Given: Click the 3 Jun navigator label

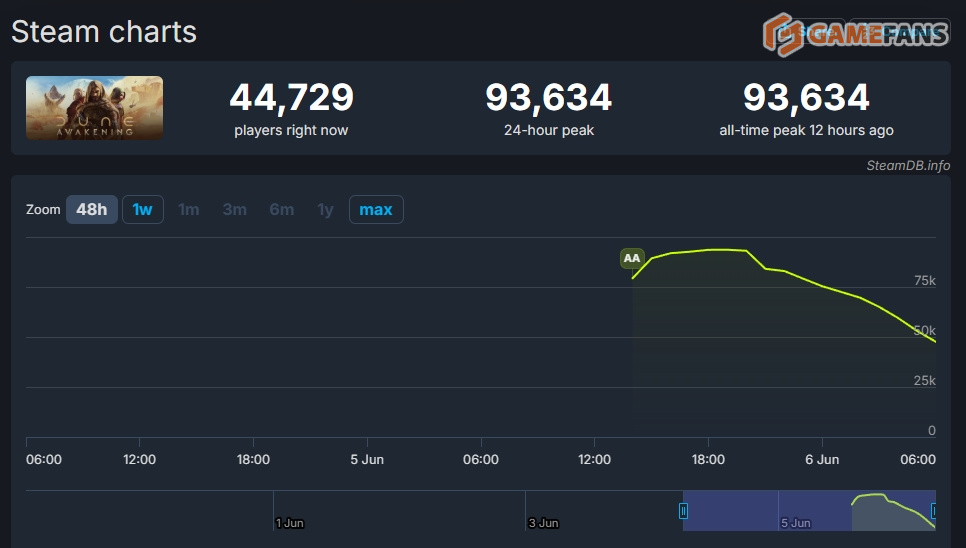Looking at the screenshot, I should click(543, 523).
